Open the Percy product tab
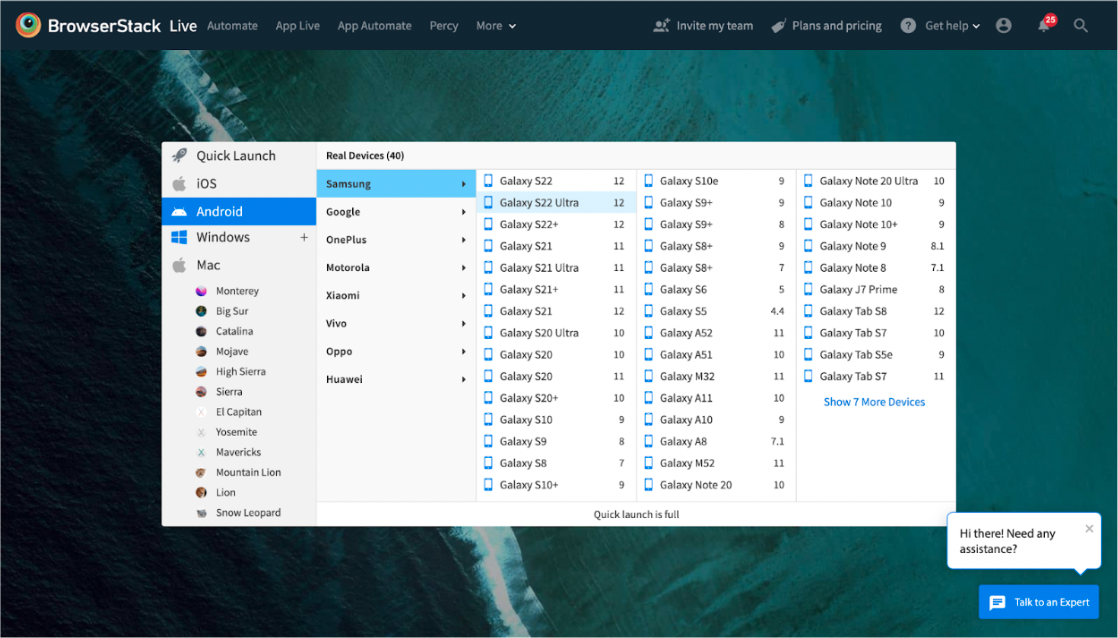Viewport: 1118px width, 638px height. coord(443,26)
